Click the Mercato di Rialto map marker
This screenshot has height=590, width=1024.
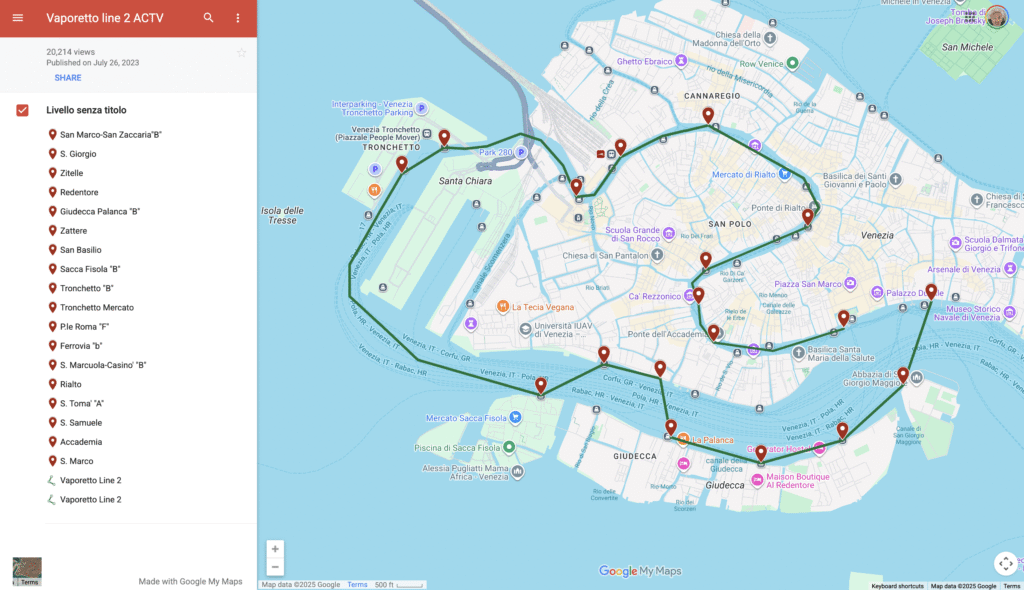786,174
